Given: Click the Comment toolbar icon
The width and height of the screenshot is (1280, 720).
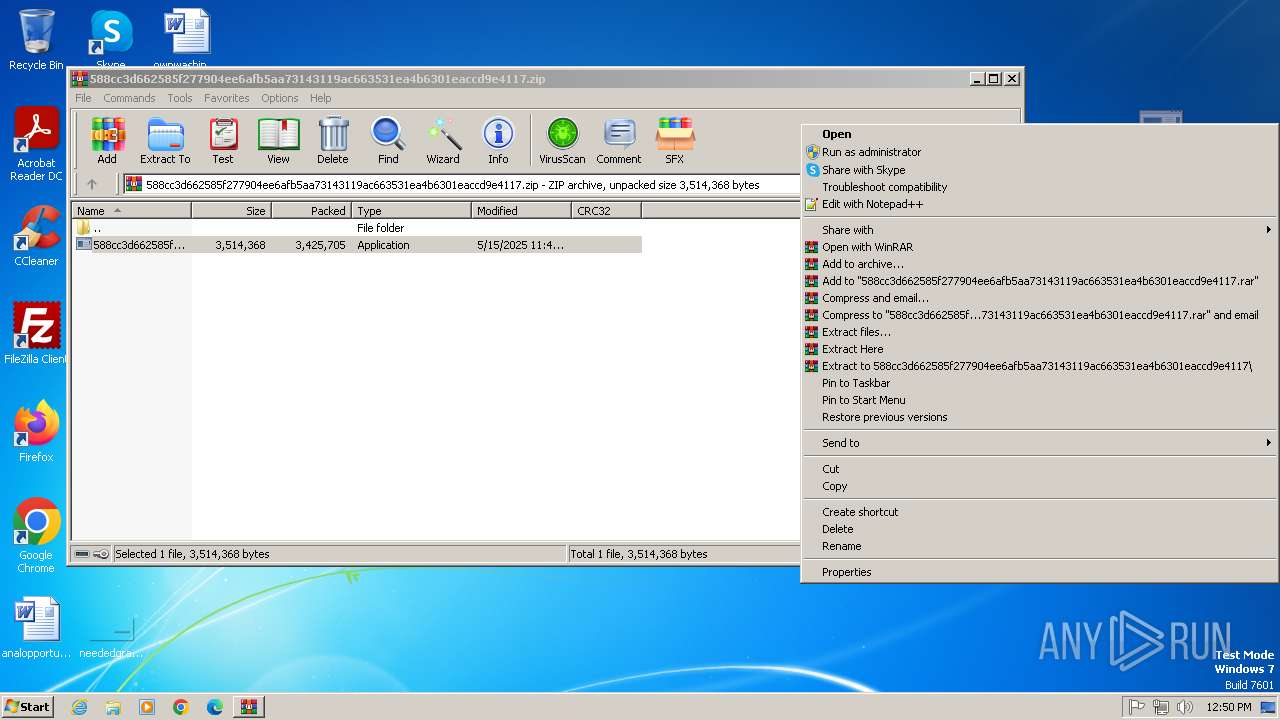Looking at the screenshot, I should click(619, 141).
